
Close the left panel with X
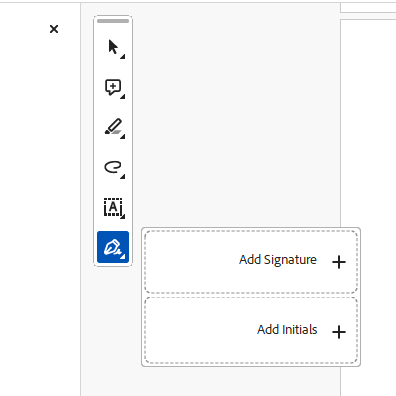[54, 29]
